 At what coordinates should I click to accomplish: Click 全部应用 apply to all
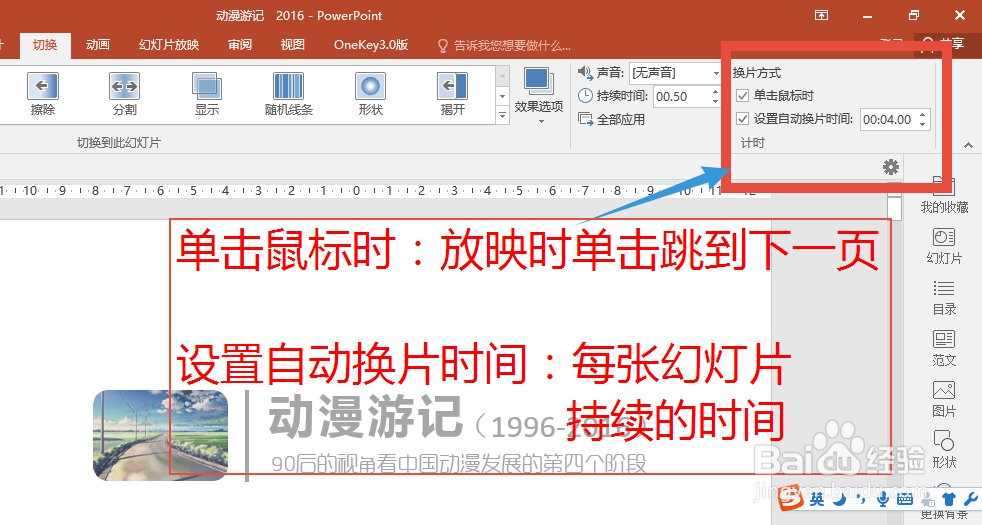(x=612, y=119)
